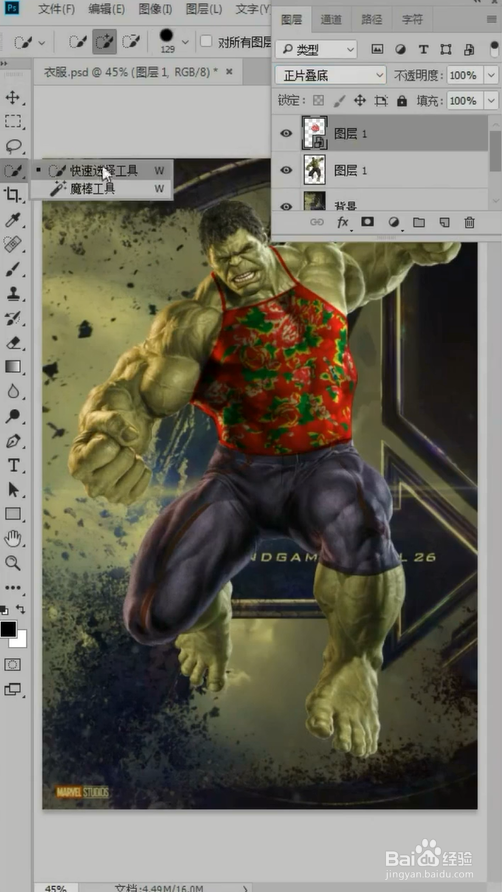Add a layer mask
Viewport: 502px width, 892px height.
point(368,222)
